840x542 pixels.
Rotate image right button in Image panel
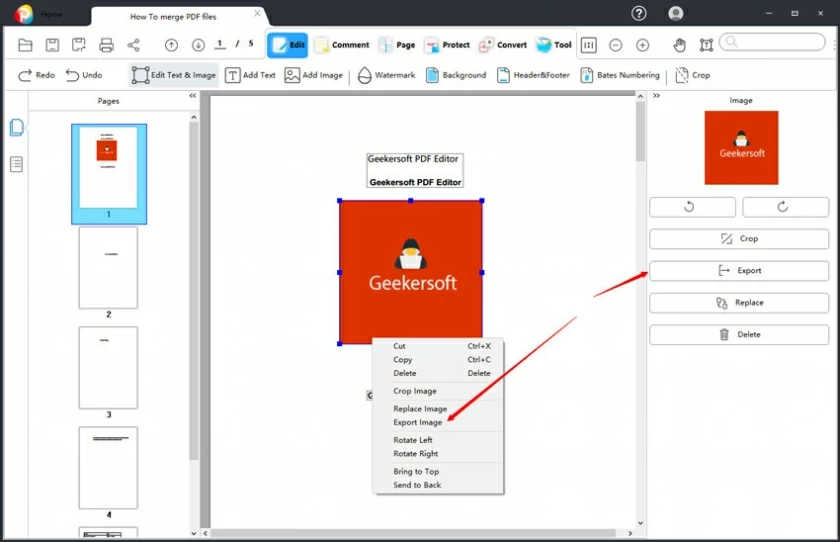point(785,207)
